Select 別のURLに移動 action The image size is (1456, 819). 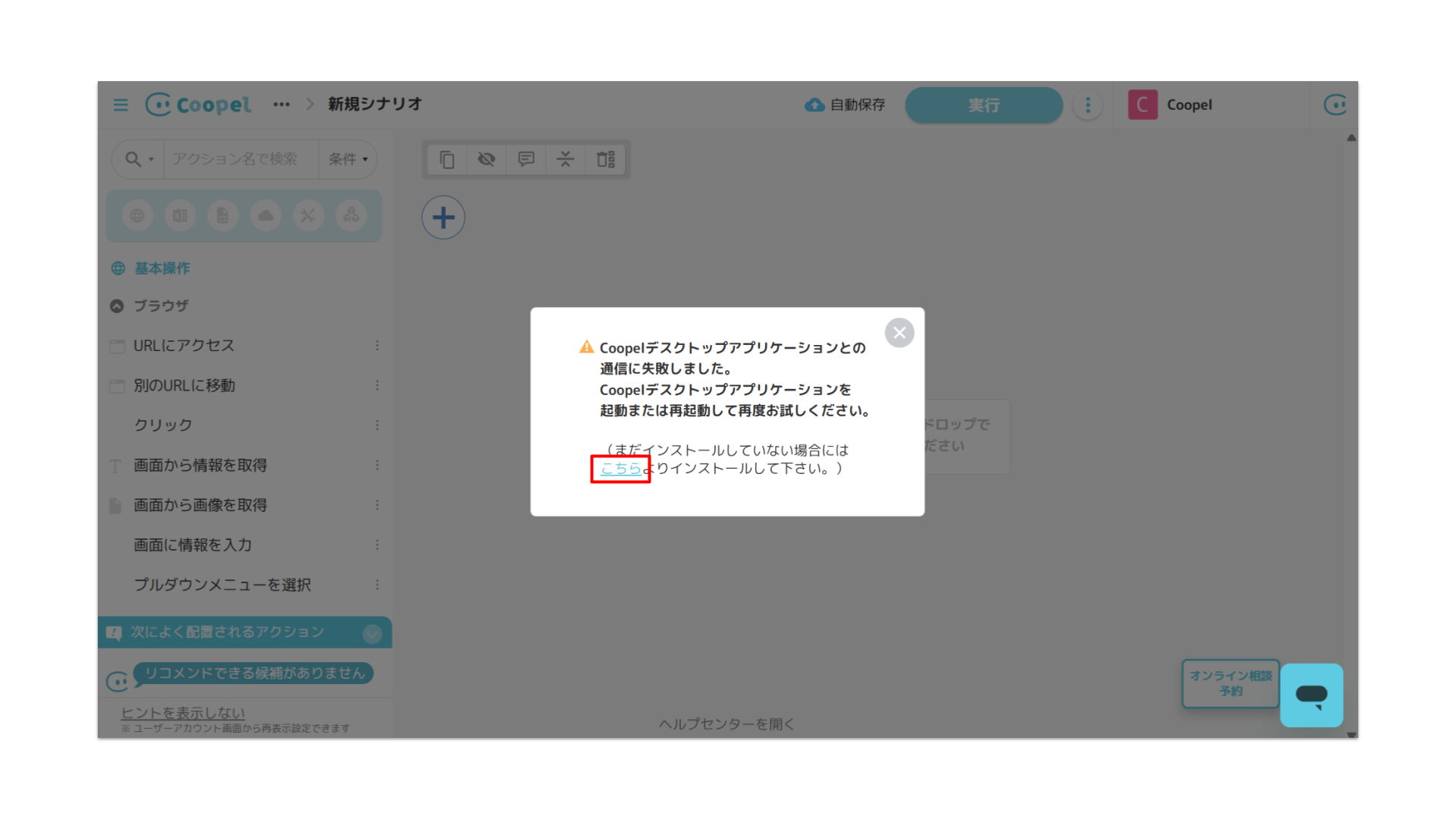184,385
